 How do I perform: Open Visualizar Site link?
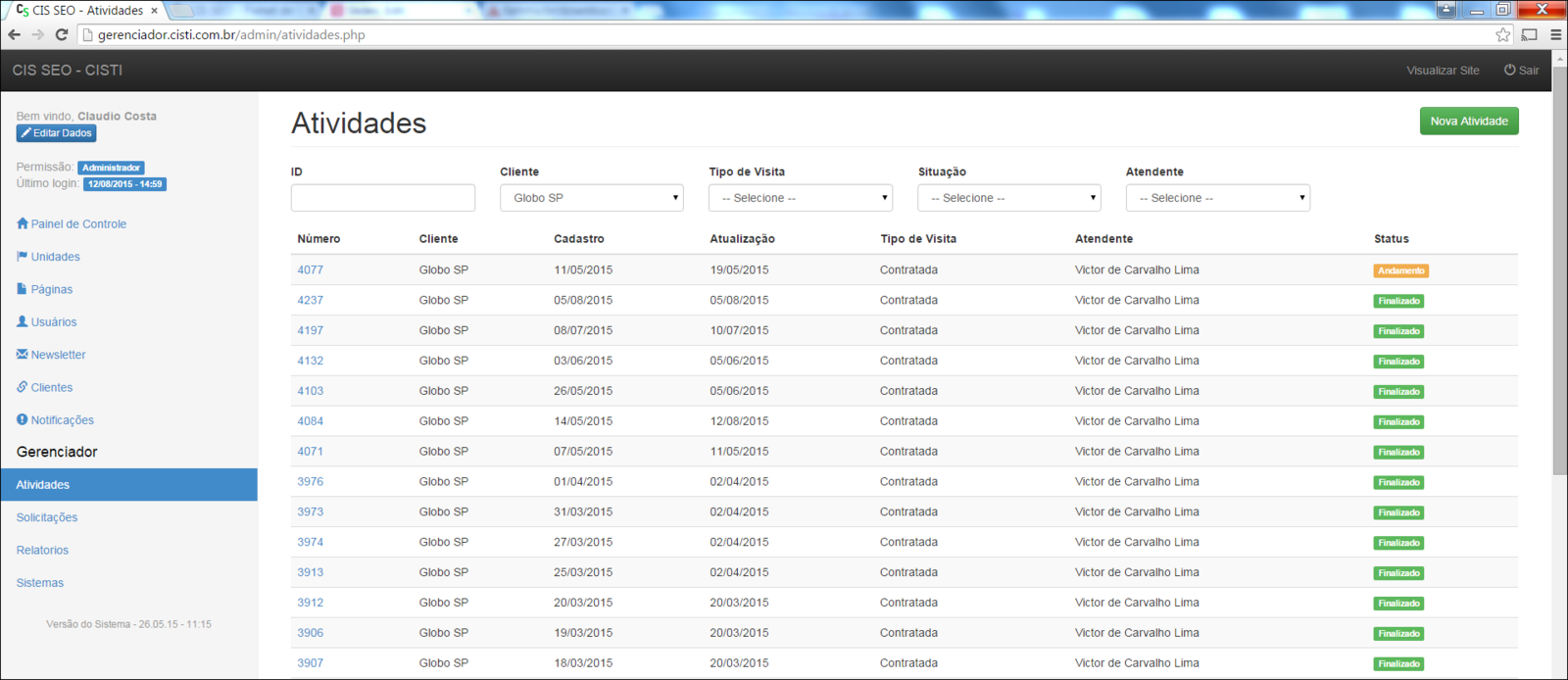[x=1443, y=71]
